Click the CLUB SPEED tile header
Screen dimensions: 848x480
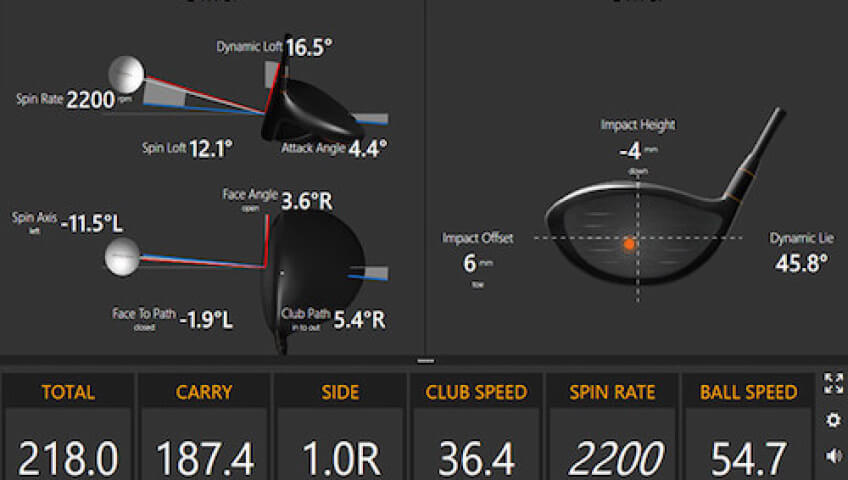click(476, 392)
